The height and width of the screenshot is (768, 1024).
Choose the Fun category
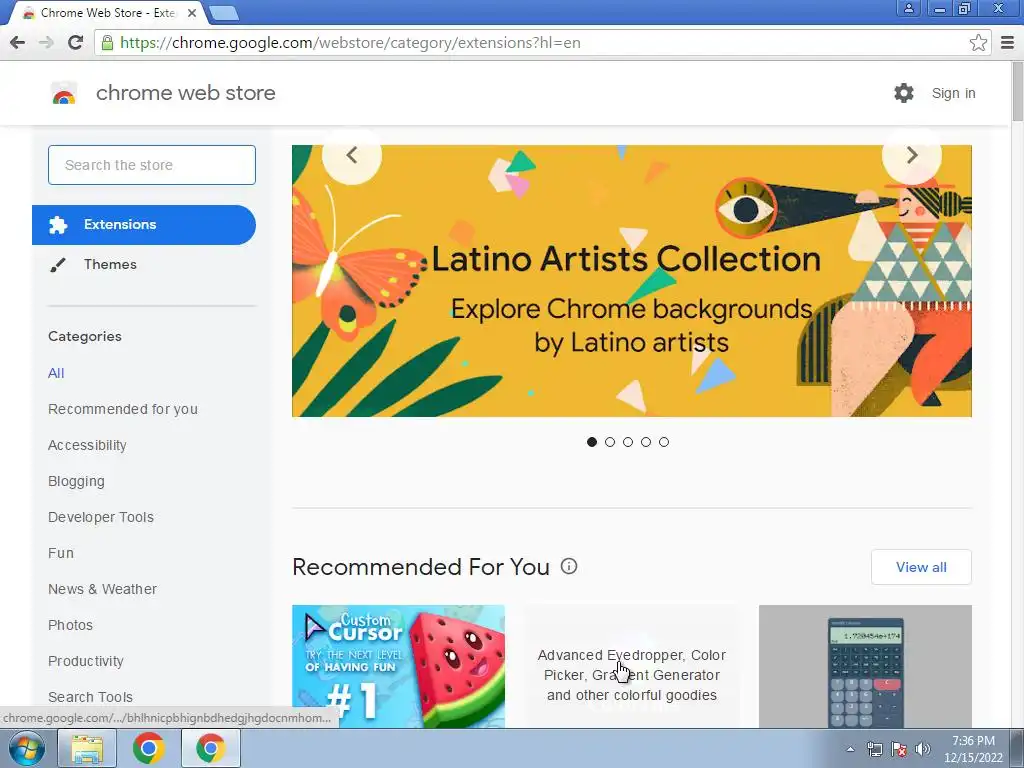pyautogui.click(x=61, y=553)
